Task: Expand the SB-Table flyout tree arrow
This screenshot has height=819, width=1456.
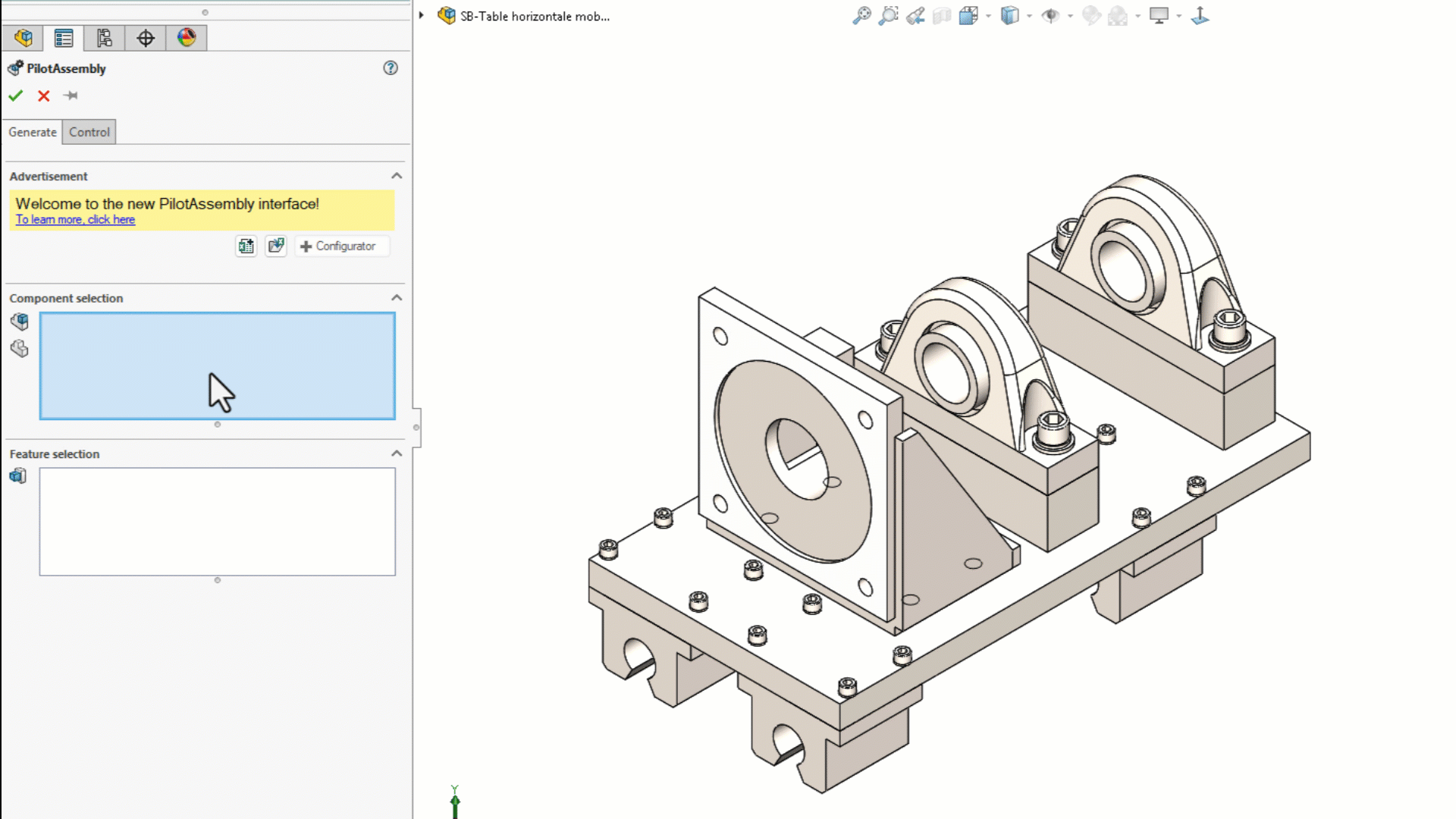Action: point(422,15)
